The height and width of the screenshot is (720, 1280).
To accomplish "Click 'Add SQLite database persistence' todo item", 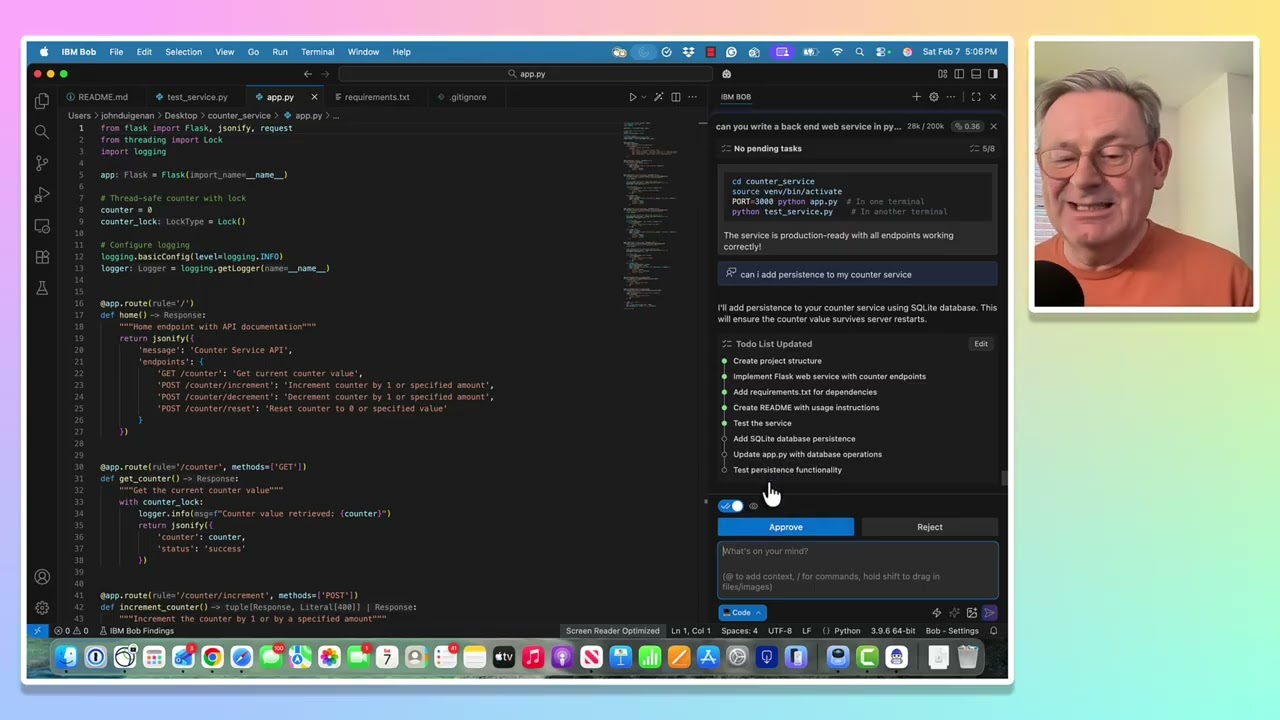I will pyautogui.click(x=794, y=439).
